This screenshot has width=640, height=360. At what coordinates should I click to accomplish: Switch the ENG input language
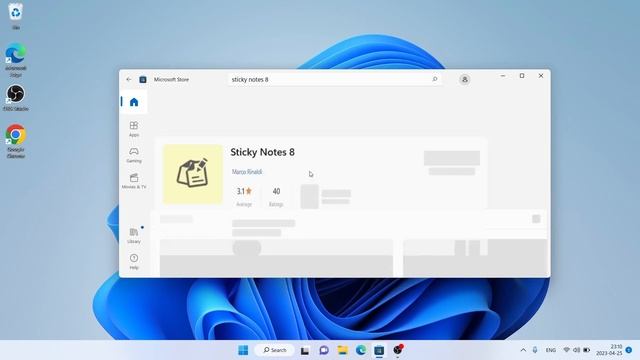551,350
